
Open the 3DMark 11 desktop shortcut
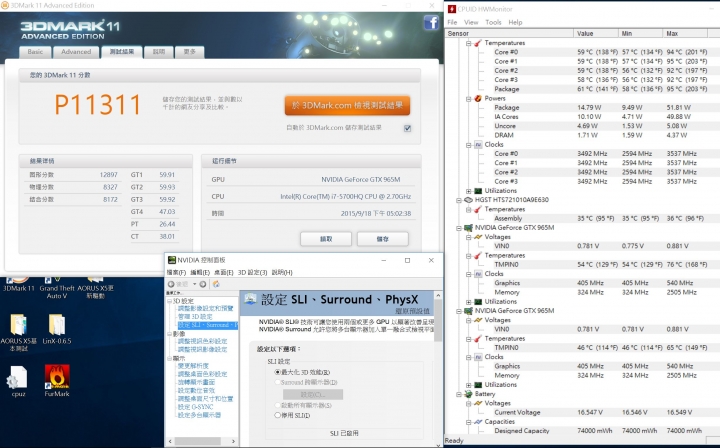point(18,284)
